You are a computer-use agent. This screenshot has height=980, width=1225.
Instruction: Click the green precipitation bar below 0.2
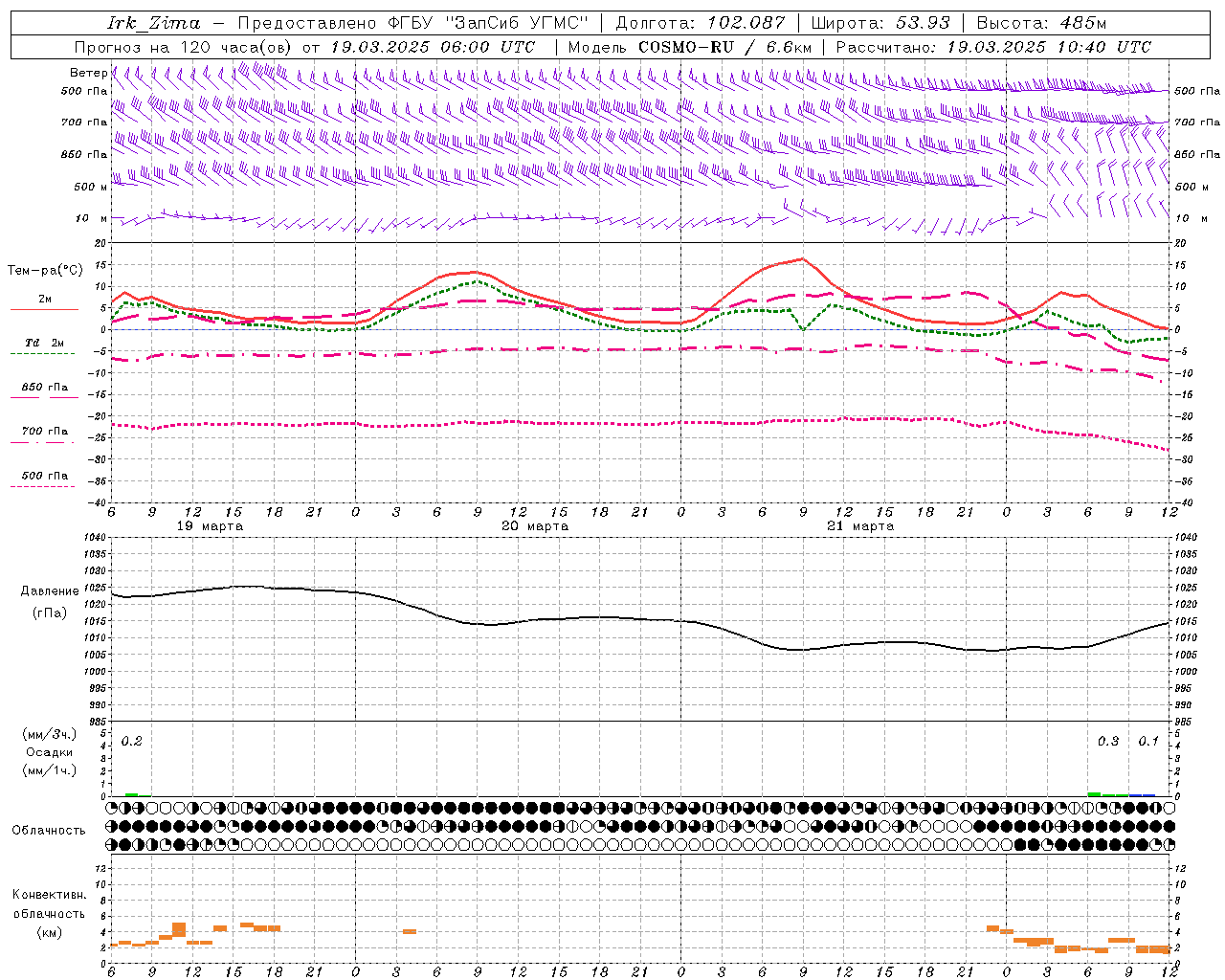pyautogui.click(x=132, y=794)
